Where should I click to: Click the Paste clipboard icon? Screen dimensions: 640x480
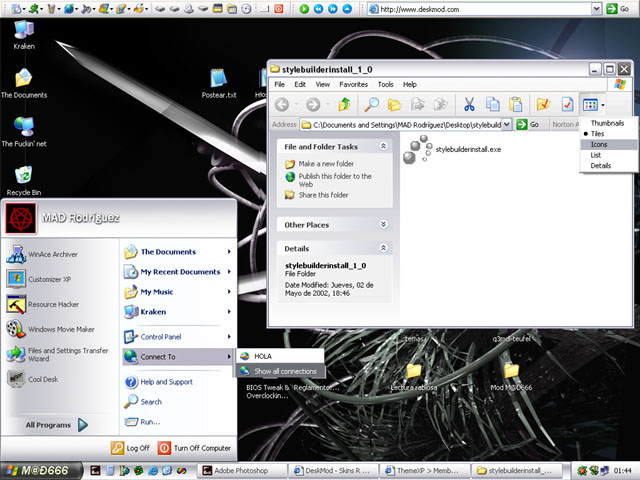(x=516, y=104)
